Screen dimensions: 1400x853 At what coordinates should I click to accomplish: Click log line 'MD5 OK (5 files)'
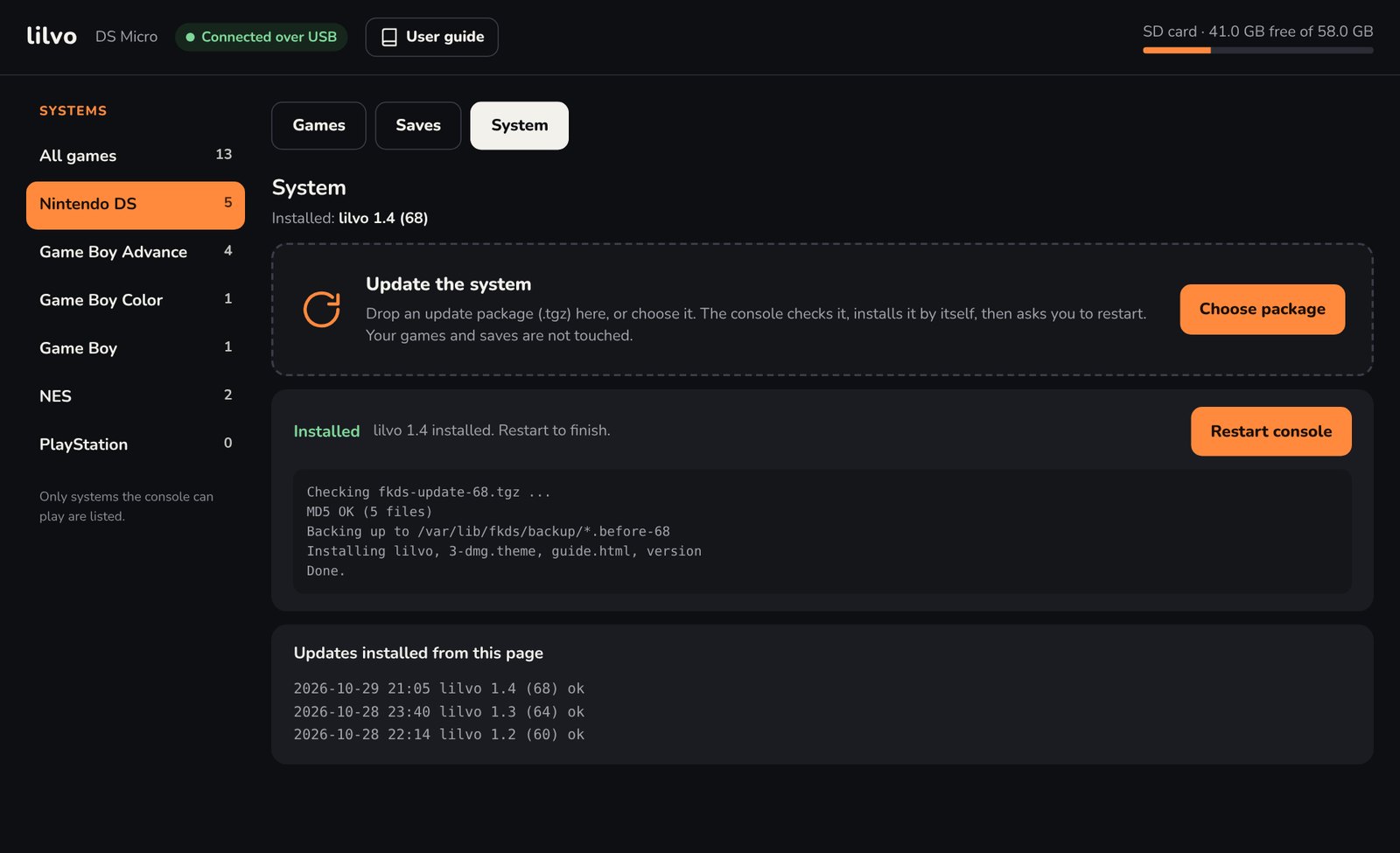click(369, 512)
